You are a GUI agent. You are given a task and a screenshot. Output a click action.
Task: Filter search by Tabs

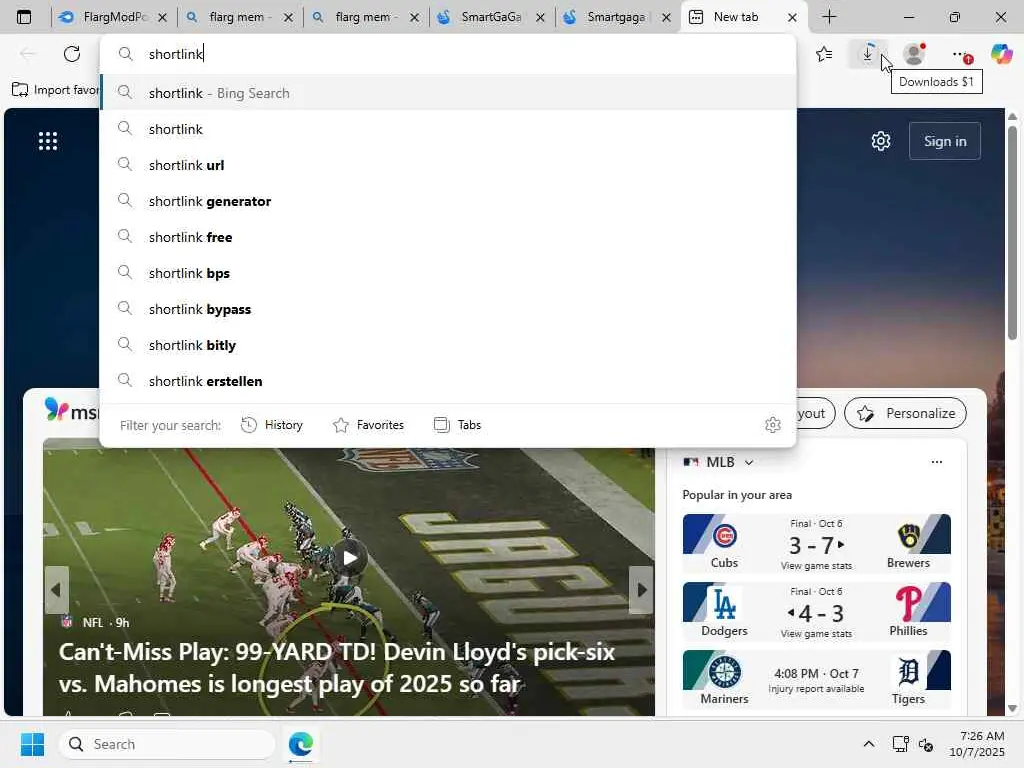(x=457, y=425)
